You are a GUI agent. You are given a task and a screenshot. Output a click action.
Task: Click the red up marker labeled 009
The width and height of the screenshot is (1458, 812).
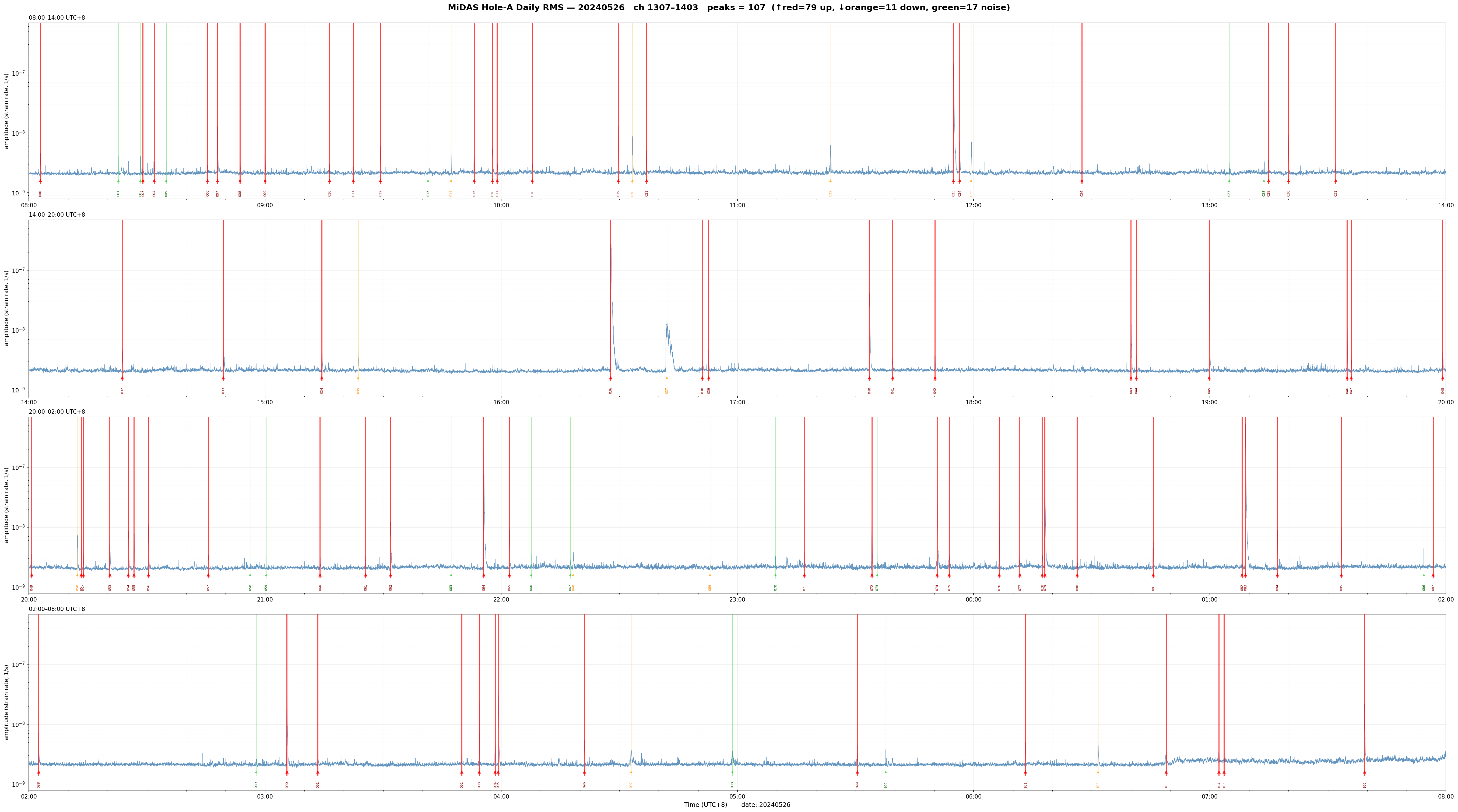coord(265,181)
